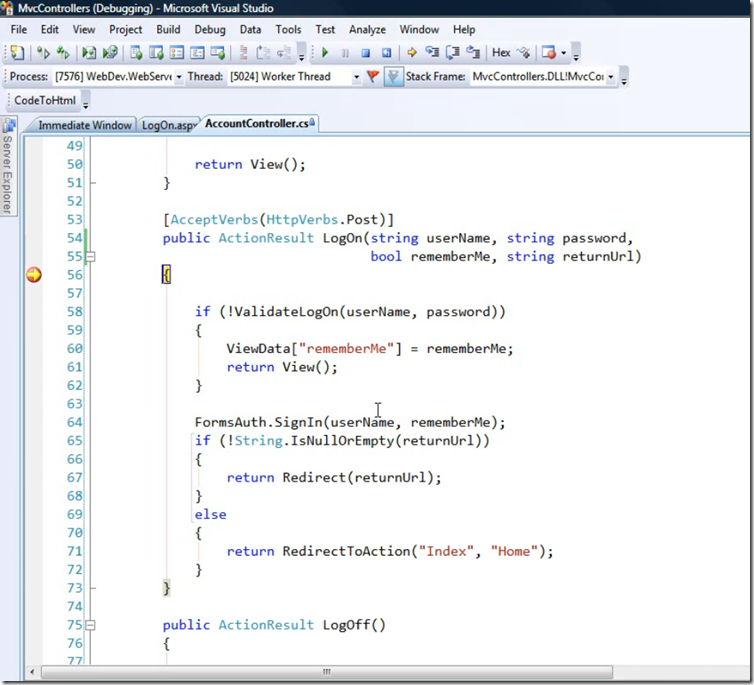Click Continue (green play) debug button
The width and height of the screenshot is (754, 685).
(325, 52)
